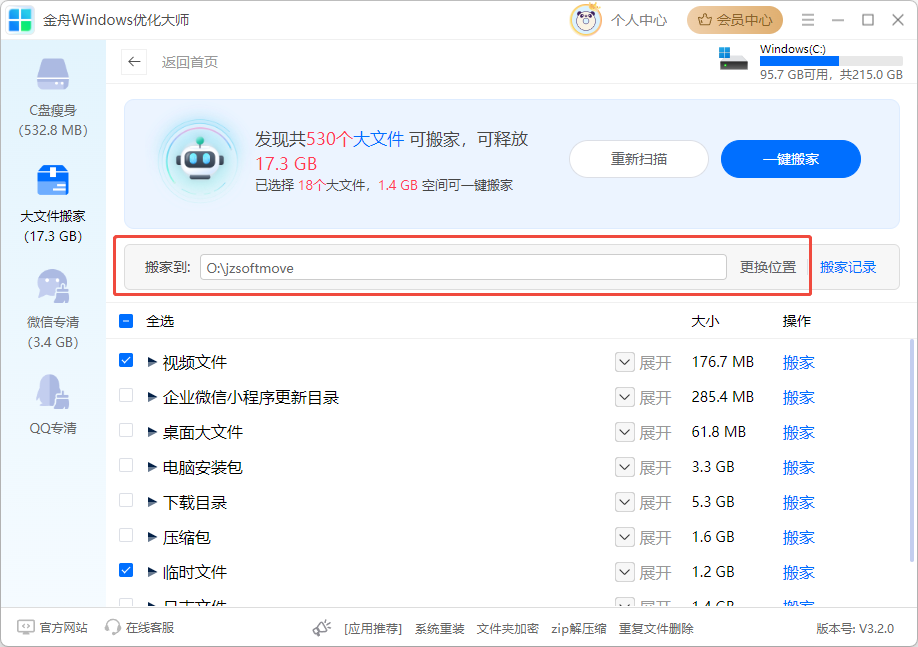The width and height of the screenshot is (918, 647).
Task: Expand the 下载目录 tree triangle
Action: pyautogui.click(x=152, y=502)
